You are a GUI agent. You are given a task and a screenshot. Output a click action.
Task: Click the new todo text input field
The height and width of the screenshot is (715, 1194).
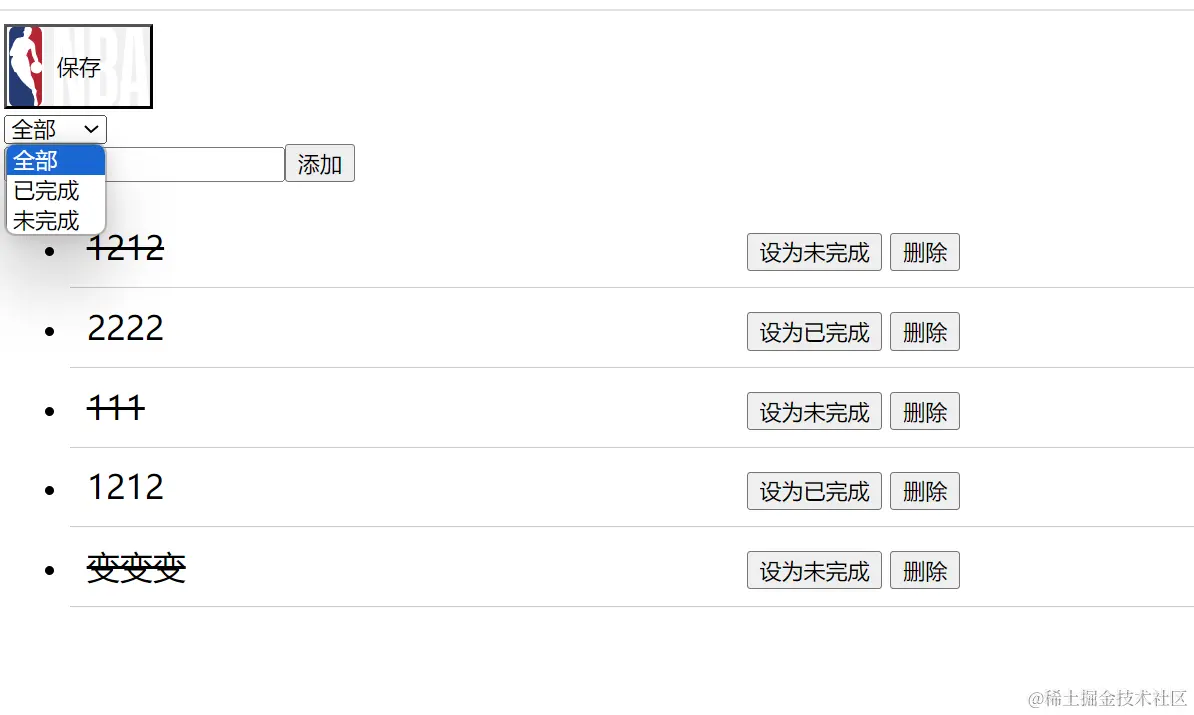[x=195, y=165]
